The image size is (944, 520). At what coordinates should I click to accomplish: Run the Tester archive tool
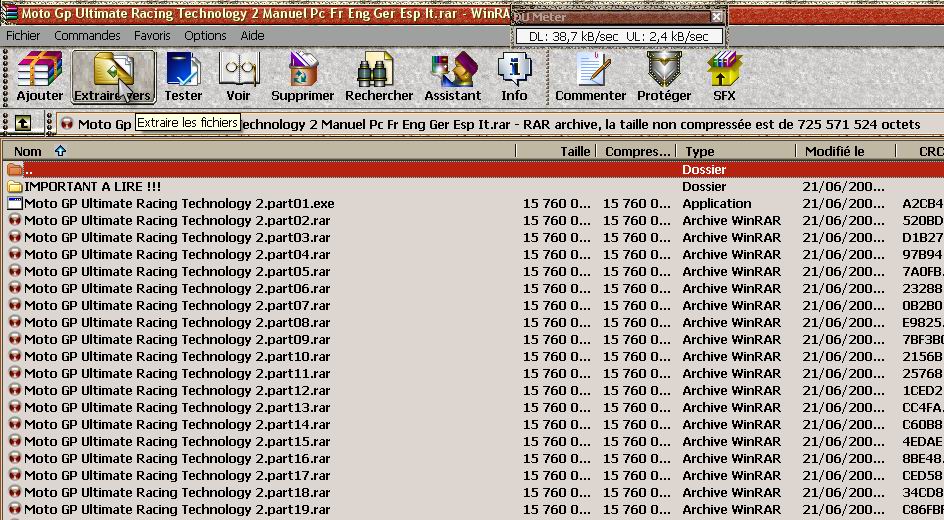coord(184,76)
